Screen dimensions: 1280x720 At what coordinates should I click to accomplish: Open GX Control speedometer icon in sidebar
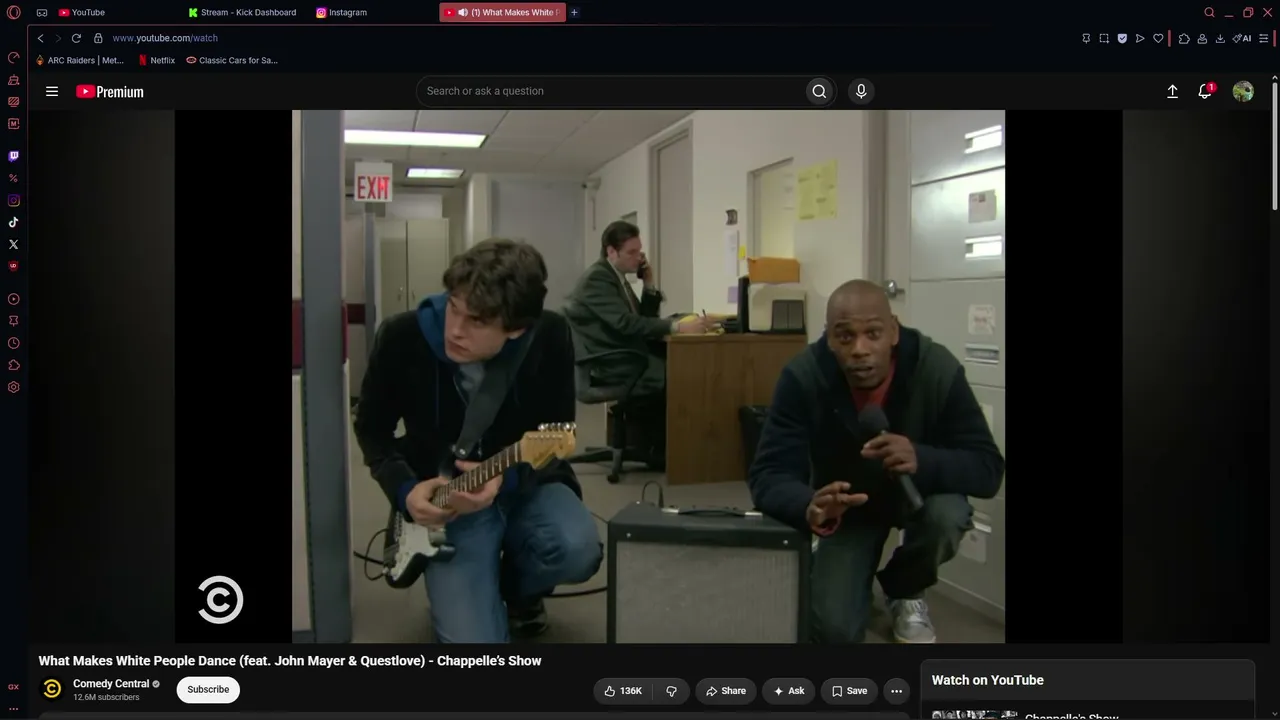point(14,57)
